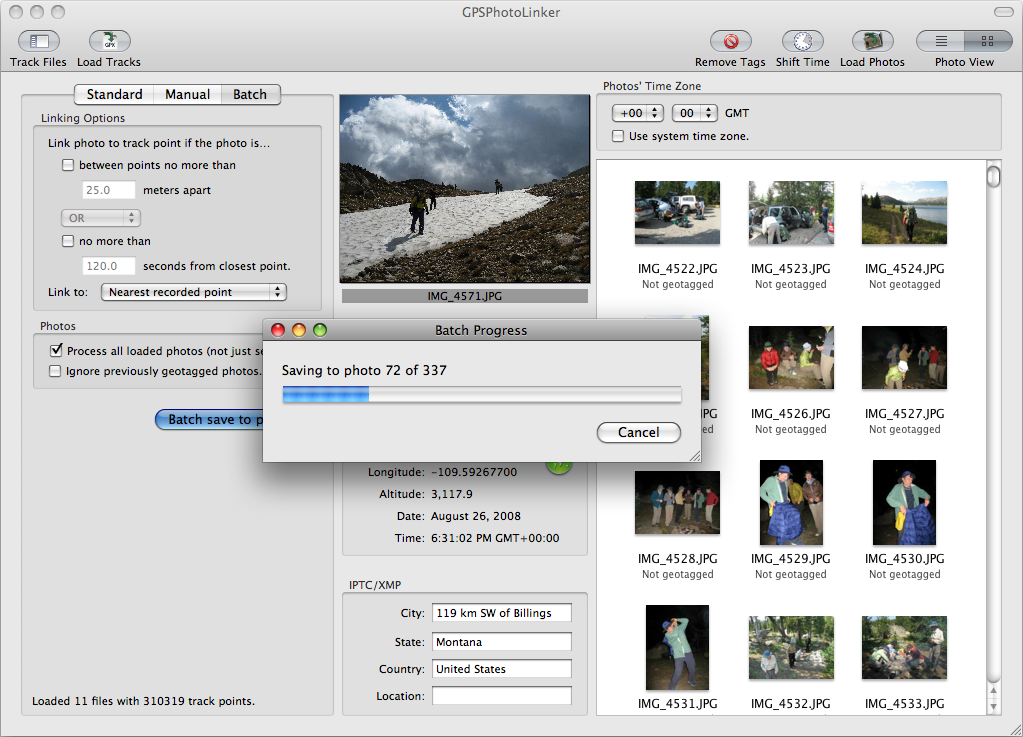Switch Photo View to grid mode
Image resolution: width=1023 pixels, height=737 pixels.
[x=988, y=41]
